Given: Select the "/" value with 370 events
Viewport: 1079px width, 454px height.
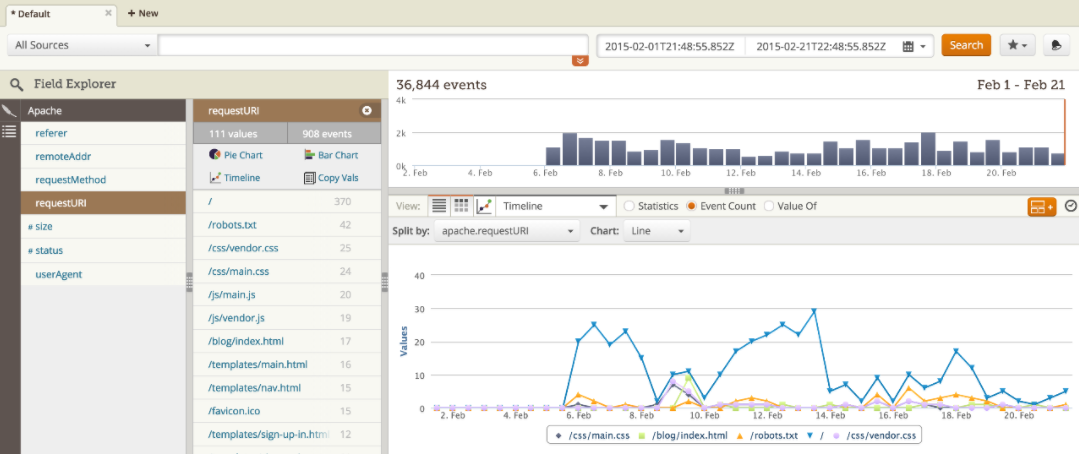Looking at the screenshot, I should tap(286, 202).
